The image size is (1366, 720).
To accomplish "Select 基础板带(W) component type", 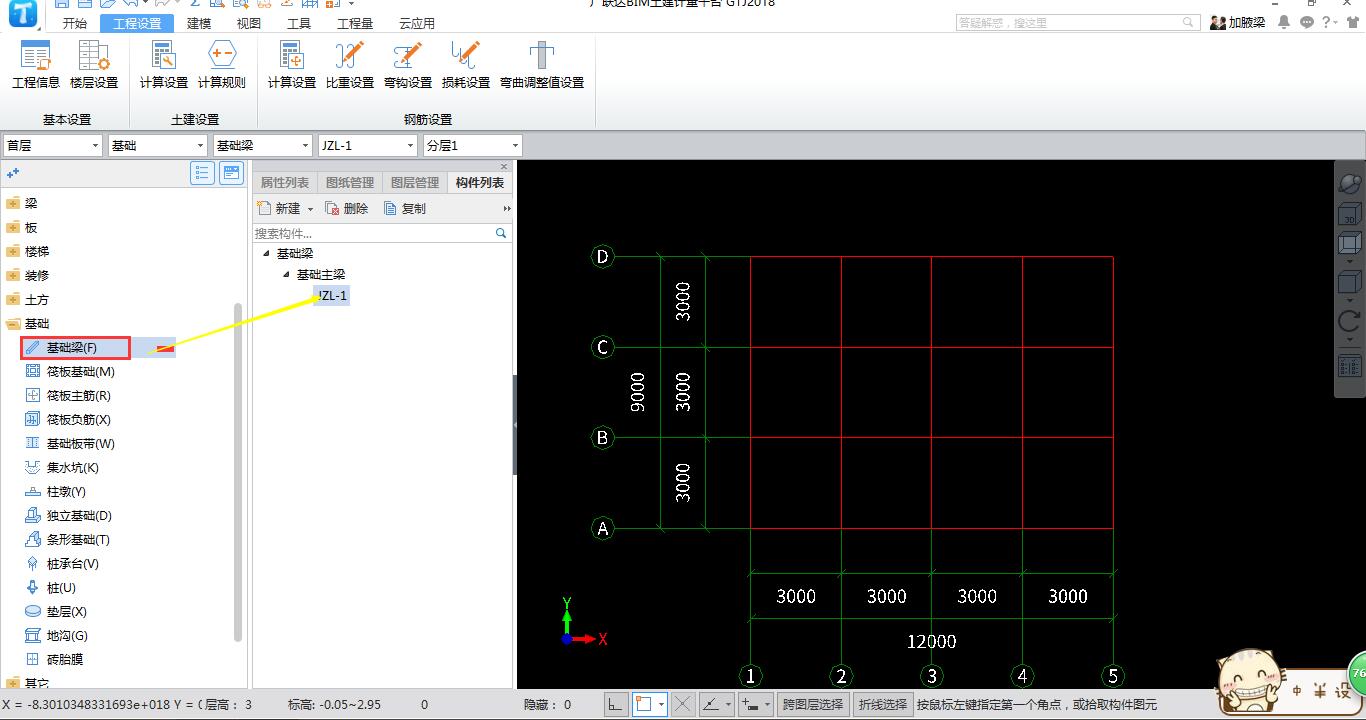I will (70, 443).
